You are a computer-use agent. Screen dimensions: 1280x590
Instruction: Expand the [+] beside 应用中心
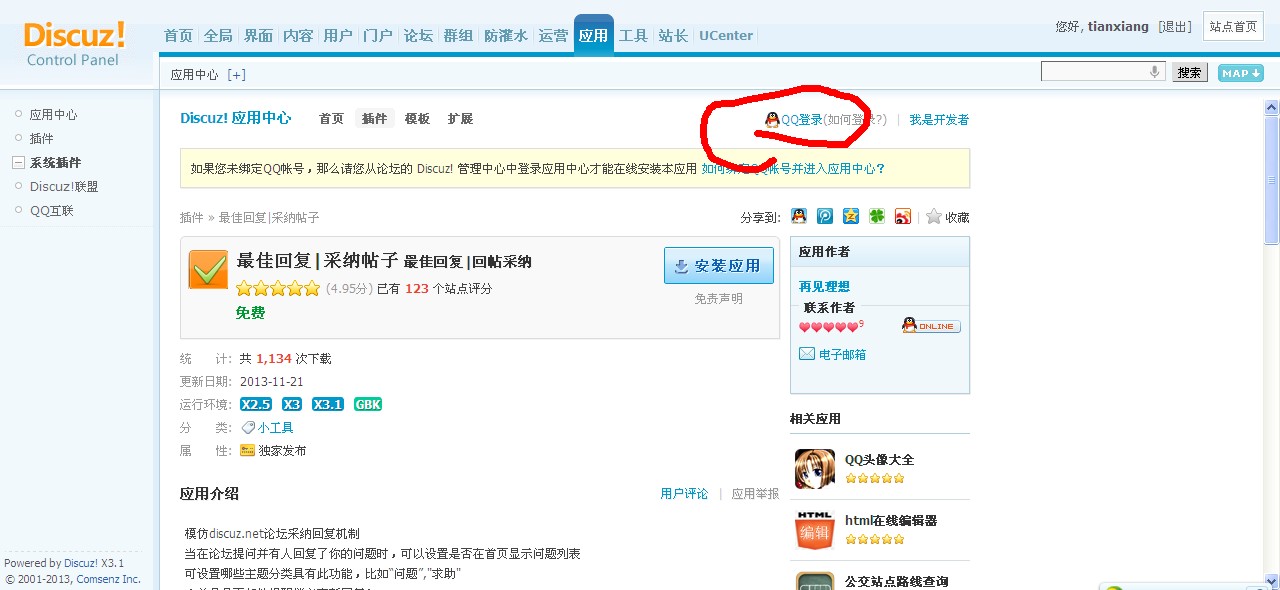click(236, 74)
